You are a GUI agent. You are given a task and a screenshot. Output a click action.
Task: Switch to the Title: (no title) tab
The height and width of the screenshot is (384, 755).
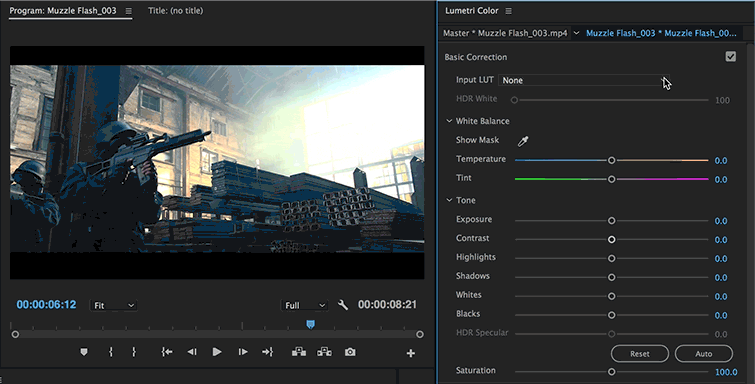point(175,11)
